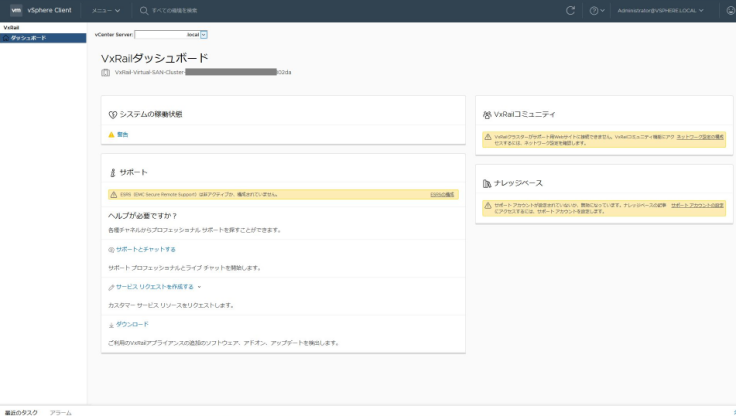Click the vSphere Client title text

click(49, 10)
